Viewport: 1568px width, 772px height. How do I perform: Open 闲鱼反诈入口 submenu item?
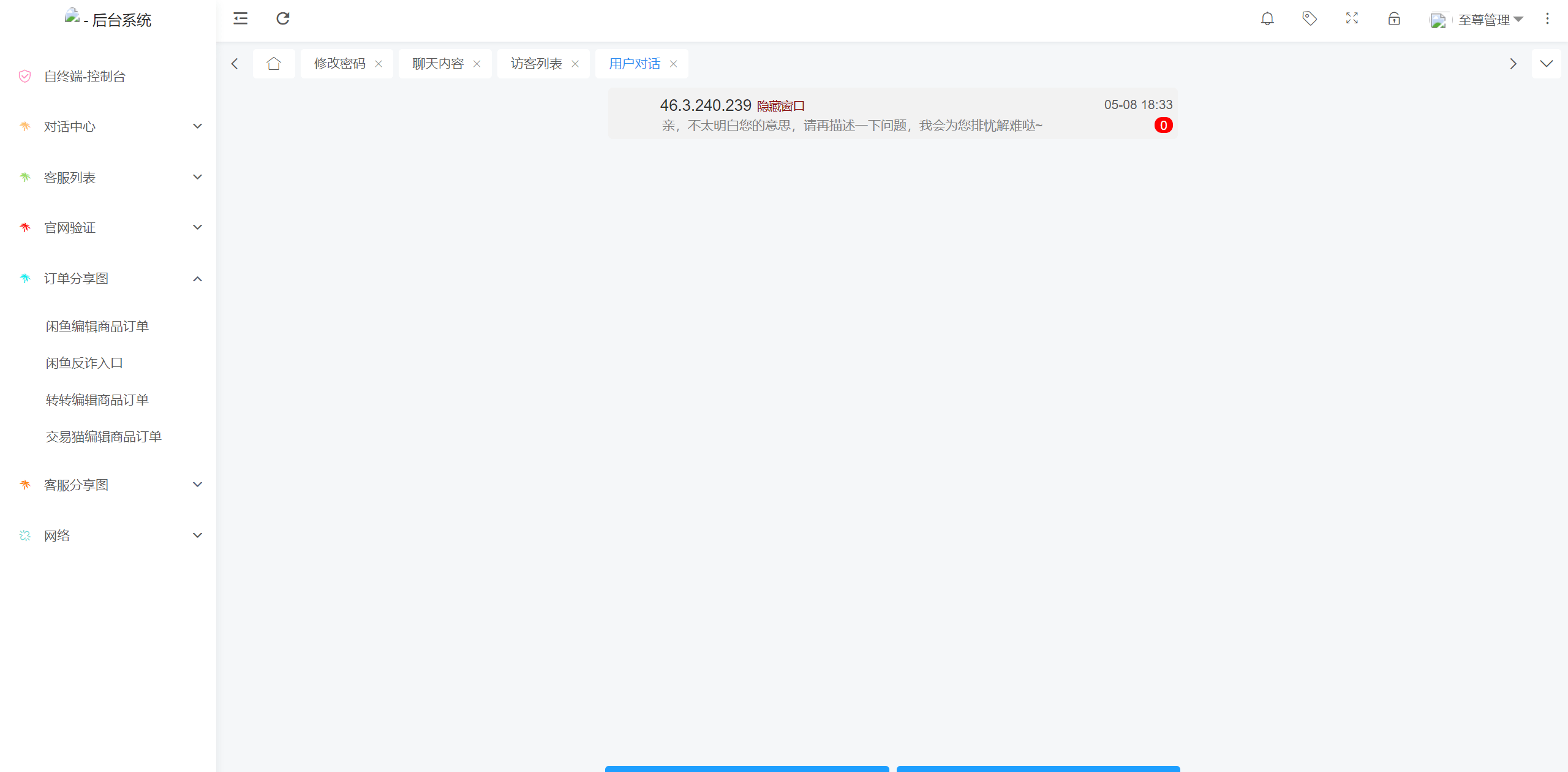pos(85,363)
